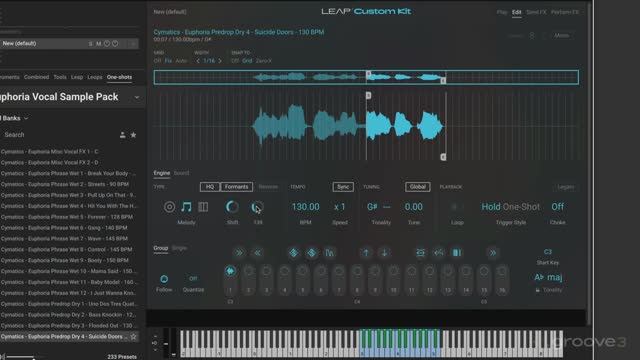Click the formant knob beside Shift

pos(257,207)
